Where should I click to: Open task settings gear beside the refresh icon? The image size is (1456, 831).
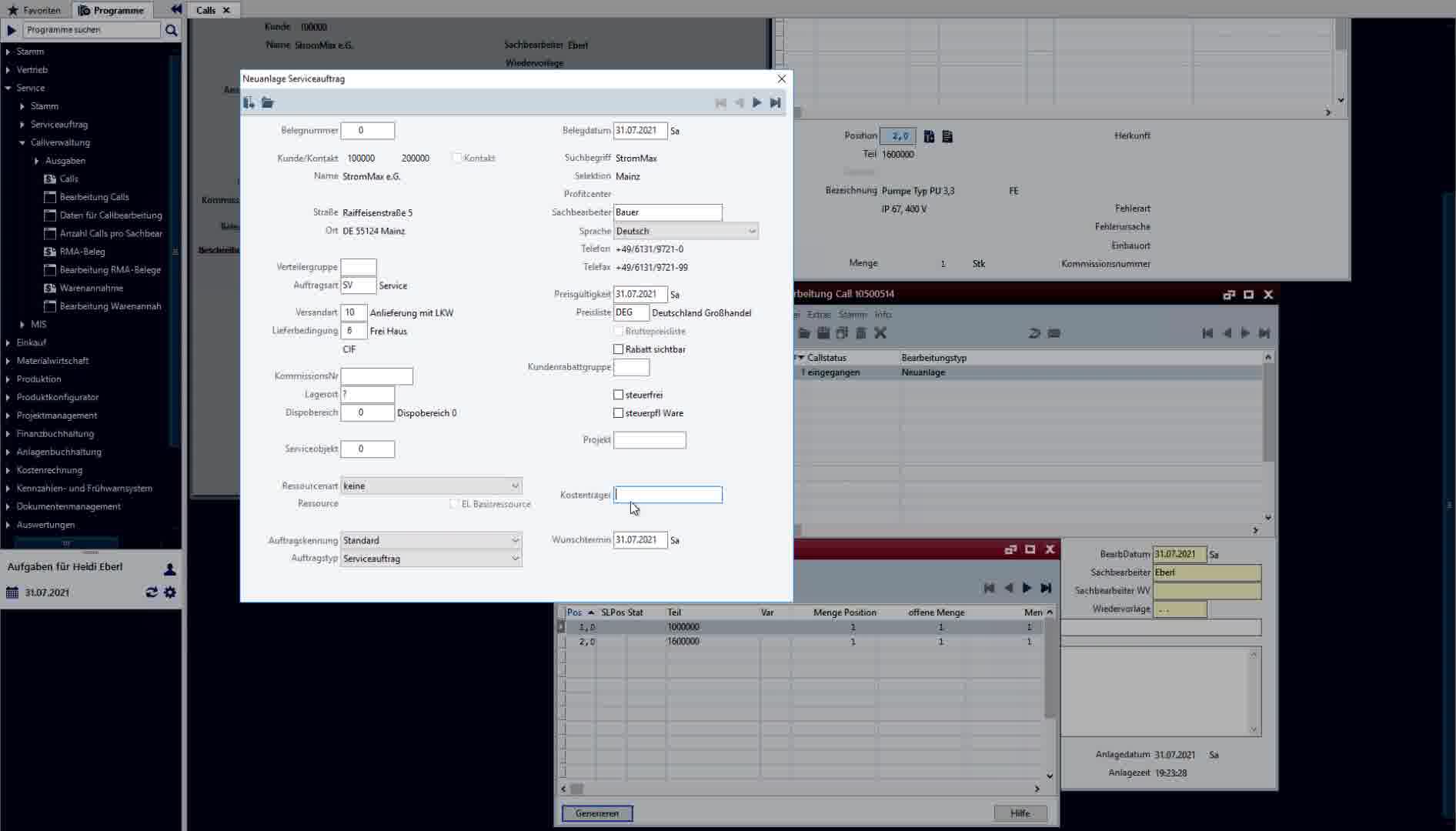point(170,592)
